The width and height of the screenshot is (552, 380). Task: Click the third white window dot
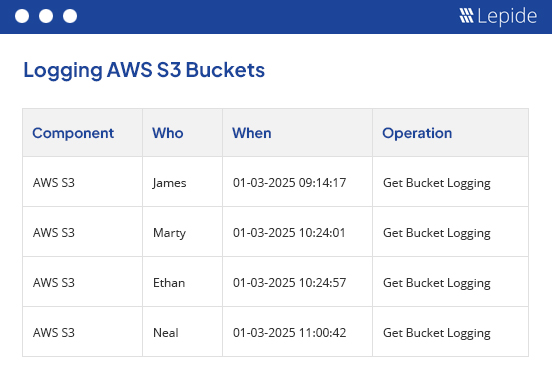pyautogui.click(x=70, y=16)
